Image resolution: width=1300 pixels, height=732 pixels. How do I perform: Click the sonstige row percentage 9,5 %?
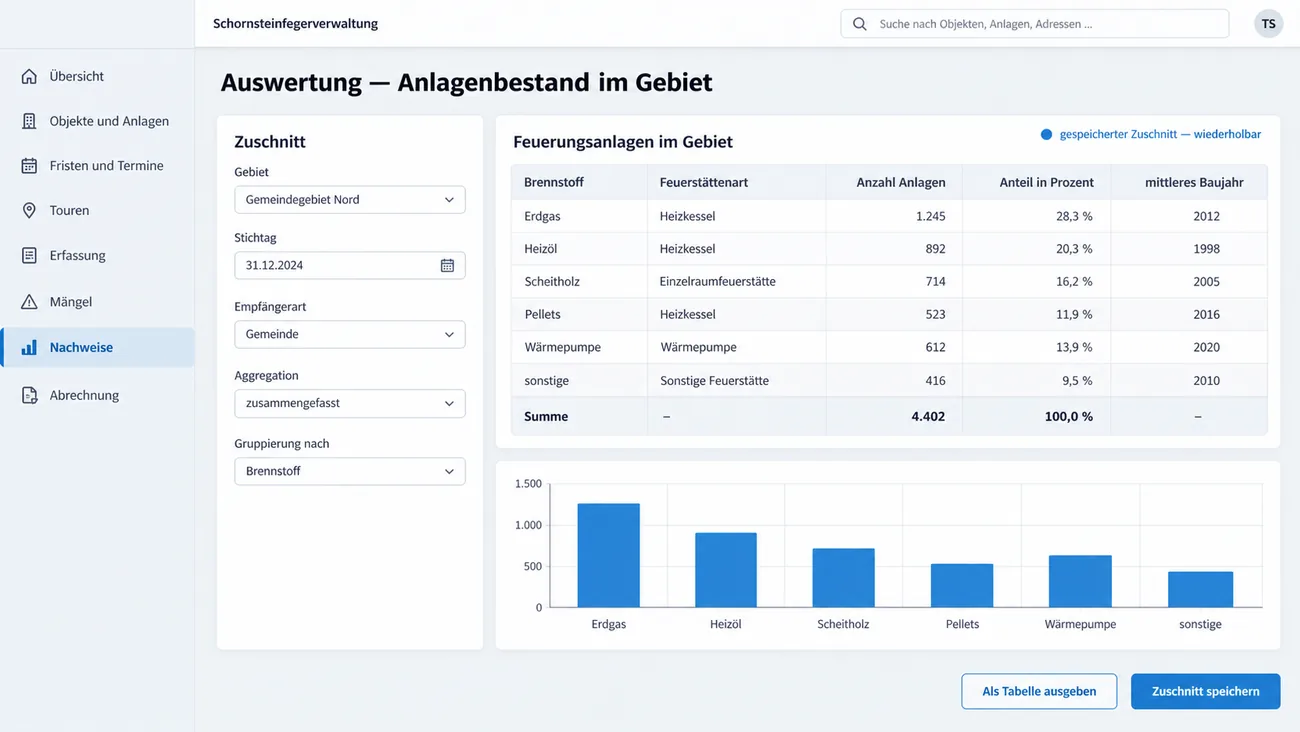pos(1076,381)
